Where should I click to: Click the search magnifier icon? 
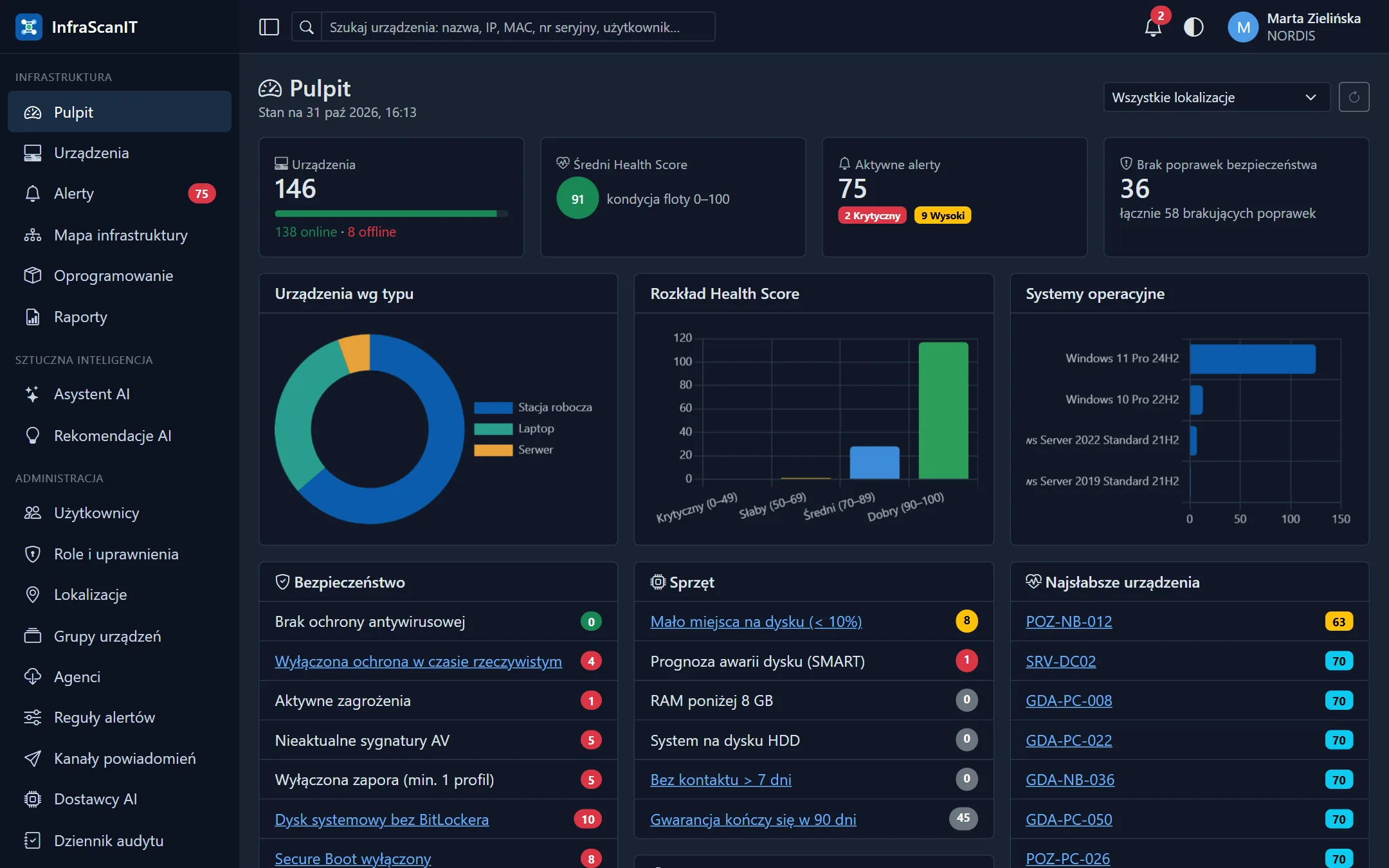point(307,27)
